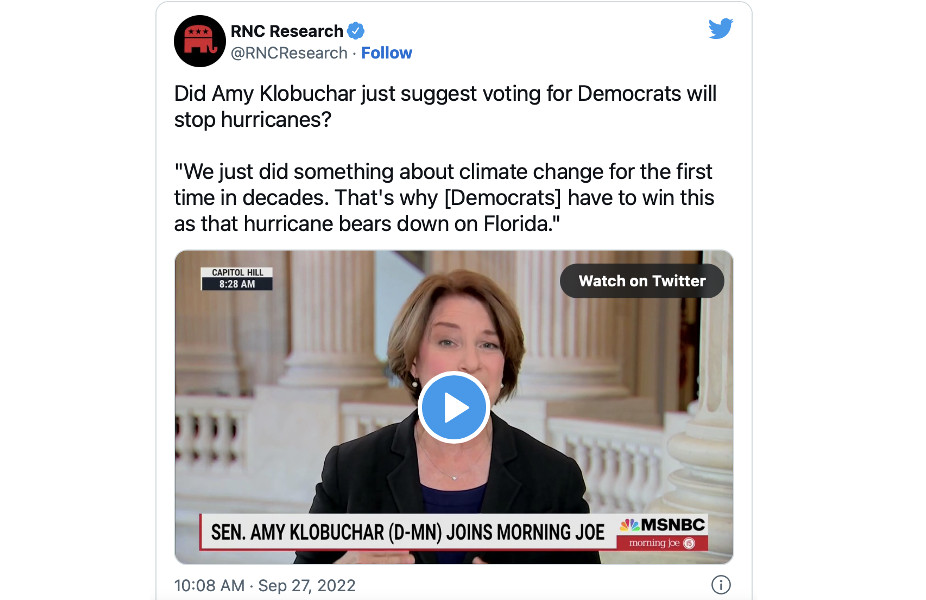Click the NBC peacock icon in video
This screenshot has width=926, height=600.
click(x=630, y=524)
